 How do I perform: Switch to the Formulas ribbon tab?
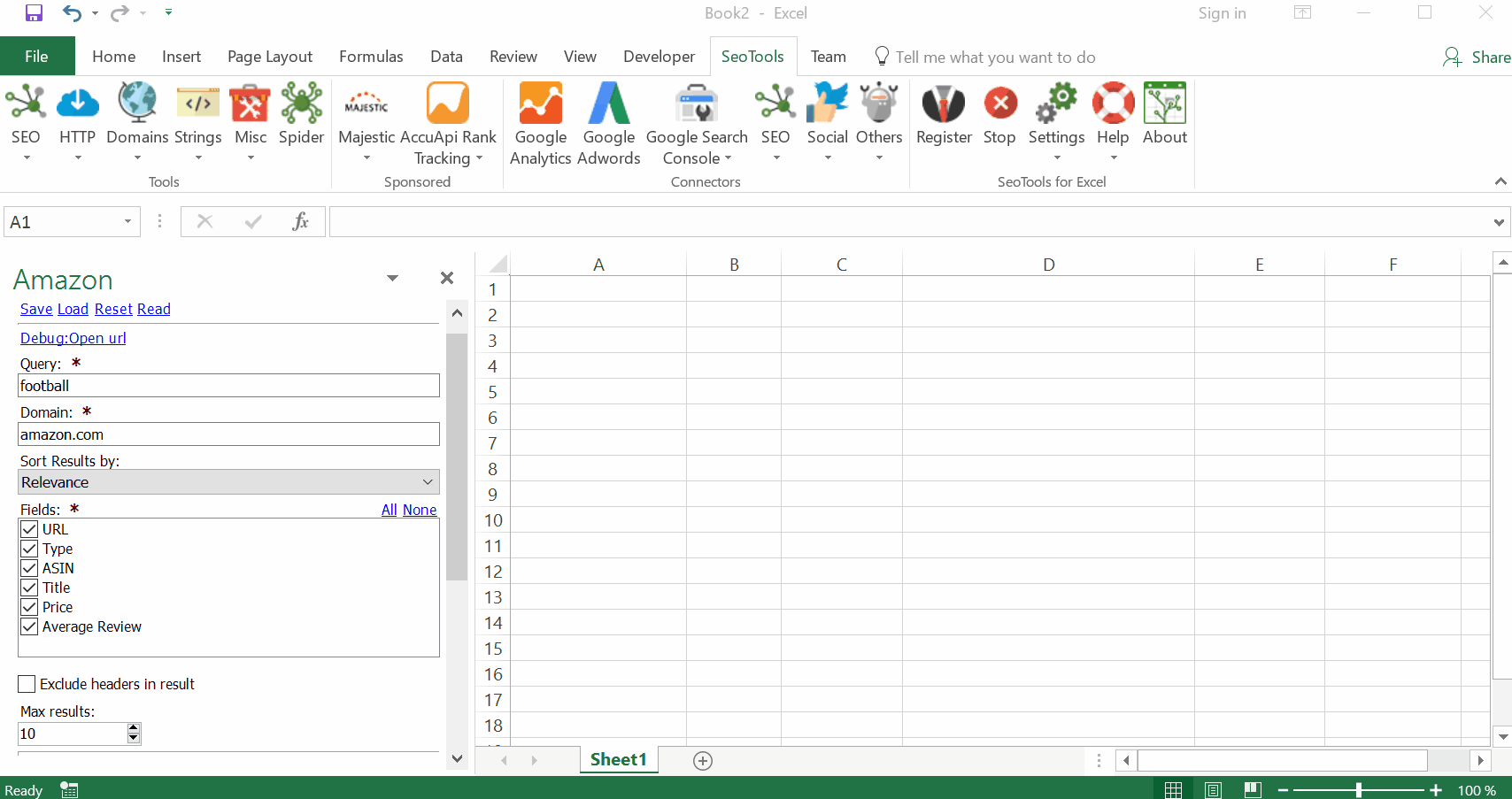coord(371,57)
